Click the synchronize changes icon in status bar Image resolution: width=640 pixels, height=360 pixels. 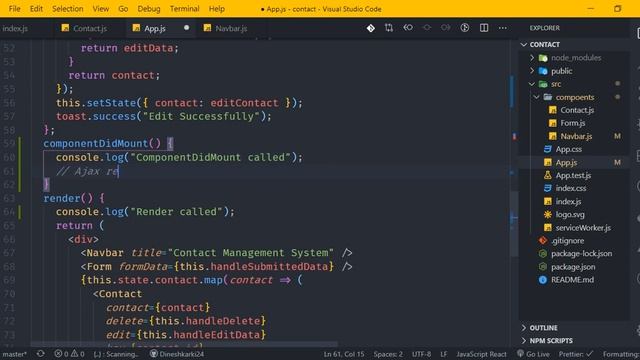[40, 353]
